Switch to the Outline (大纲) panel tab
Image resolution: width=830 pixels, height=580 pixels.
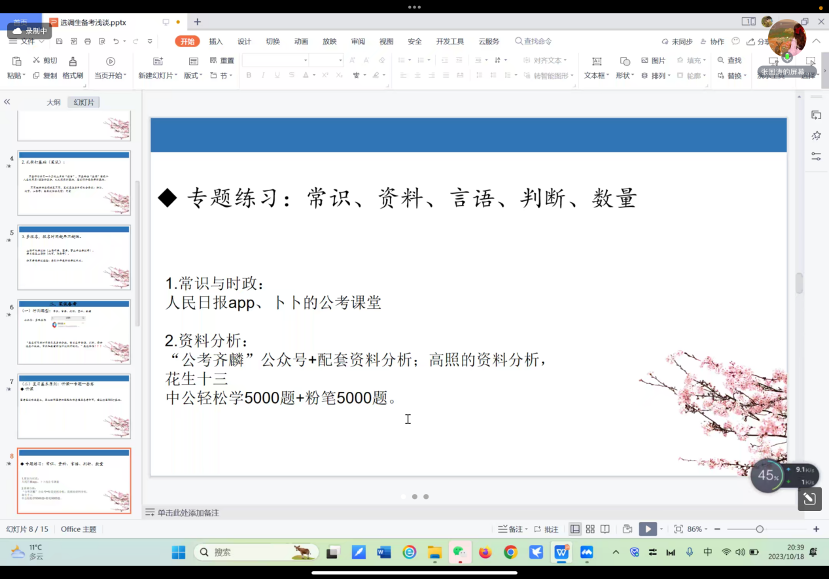pyautogui.click(x=53, y=102)
